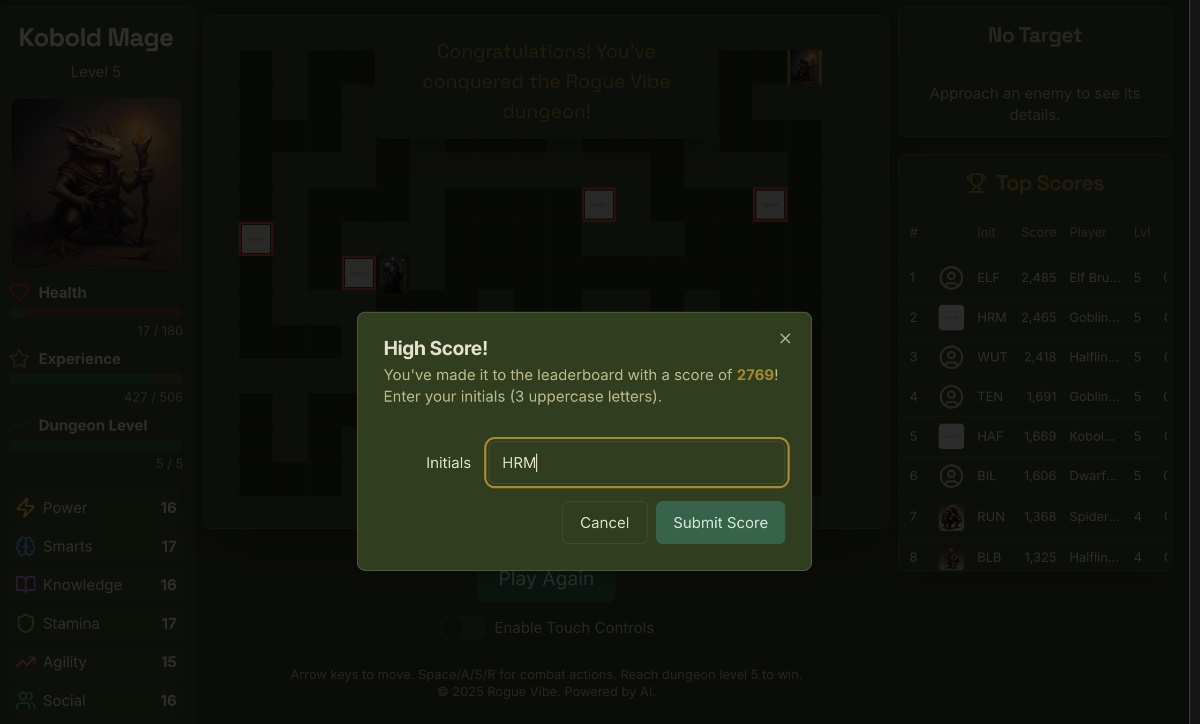Viewport: 1200px width, 724px height.
Task: Select the ELF row avatar icon
Action: [x=951, y=278]
